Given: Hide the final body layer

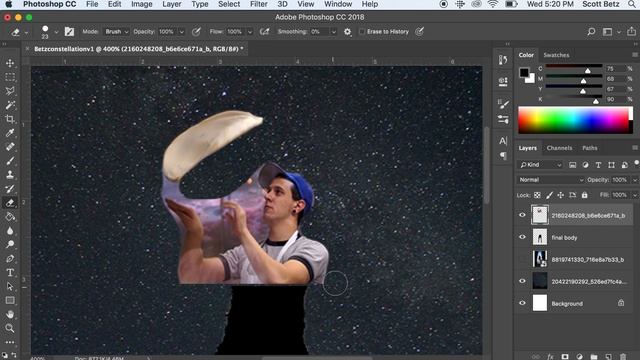Looking at the screenshot, I should pos(522,237).
